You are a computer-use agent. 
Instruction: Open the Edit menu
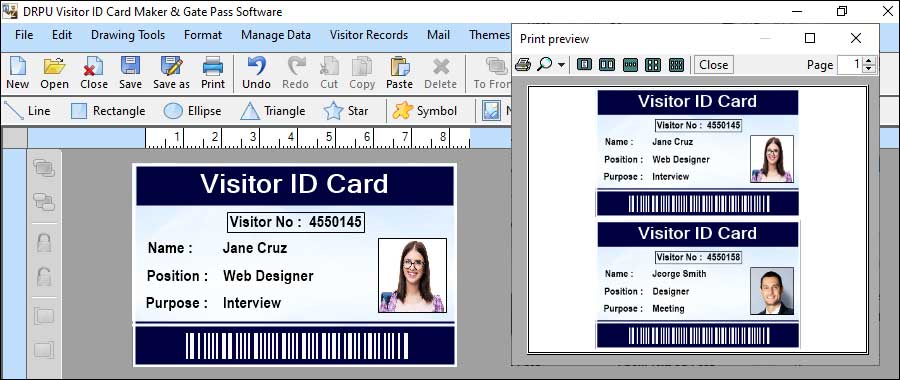62,35
